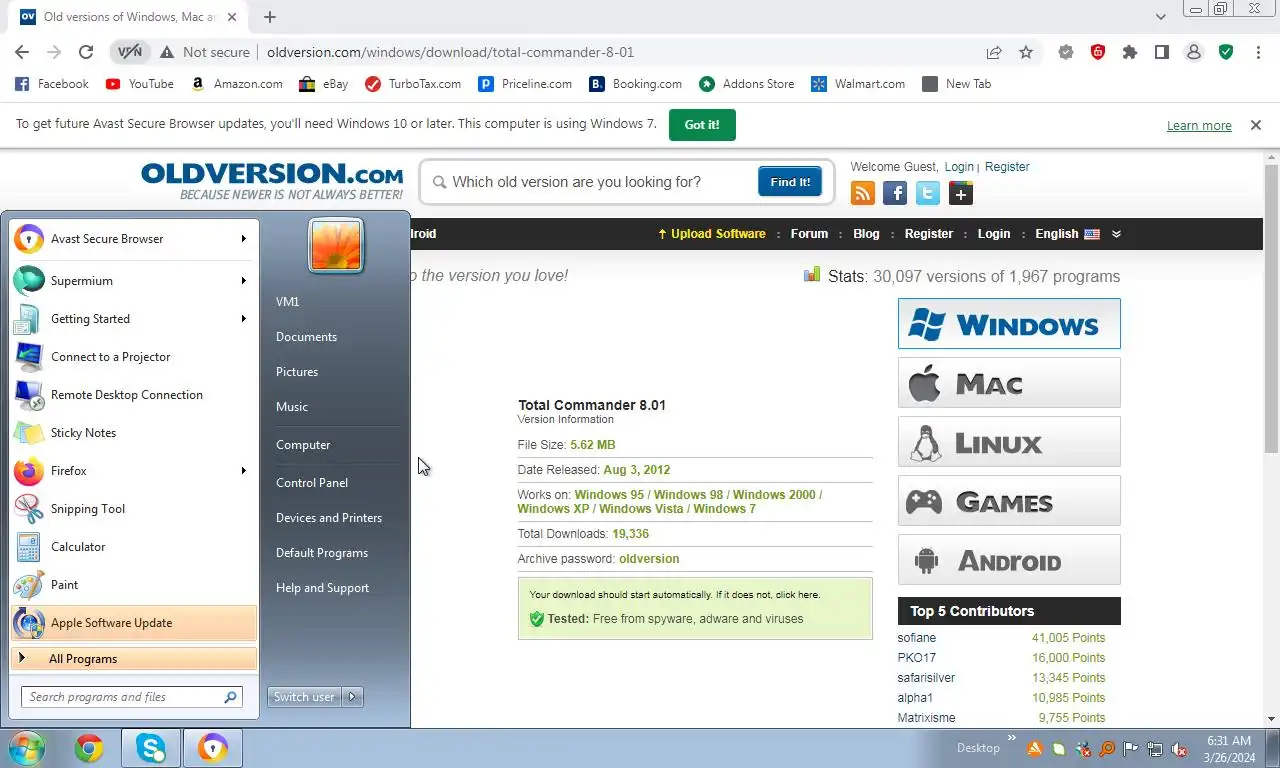Show hidden toolbar items via Desktop chevron

tap(1011, 739)
